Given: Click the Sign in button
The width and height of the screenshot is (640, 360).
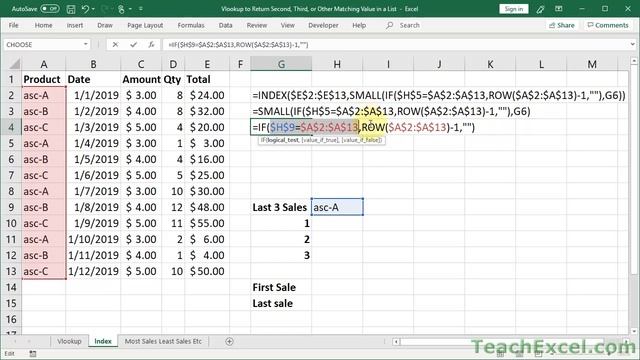Looking at the screenshot, I should tap(513, 9).
